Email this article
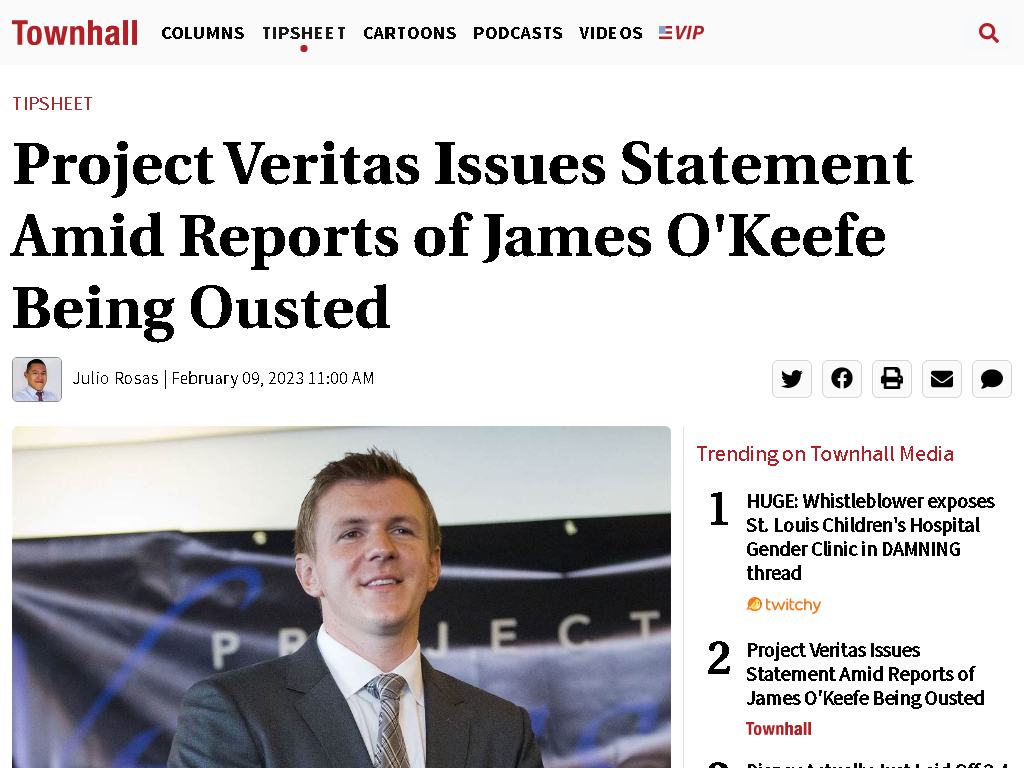This screenshot has width=1024, height=768. 942,379
